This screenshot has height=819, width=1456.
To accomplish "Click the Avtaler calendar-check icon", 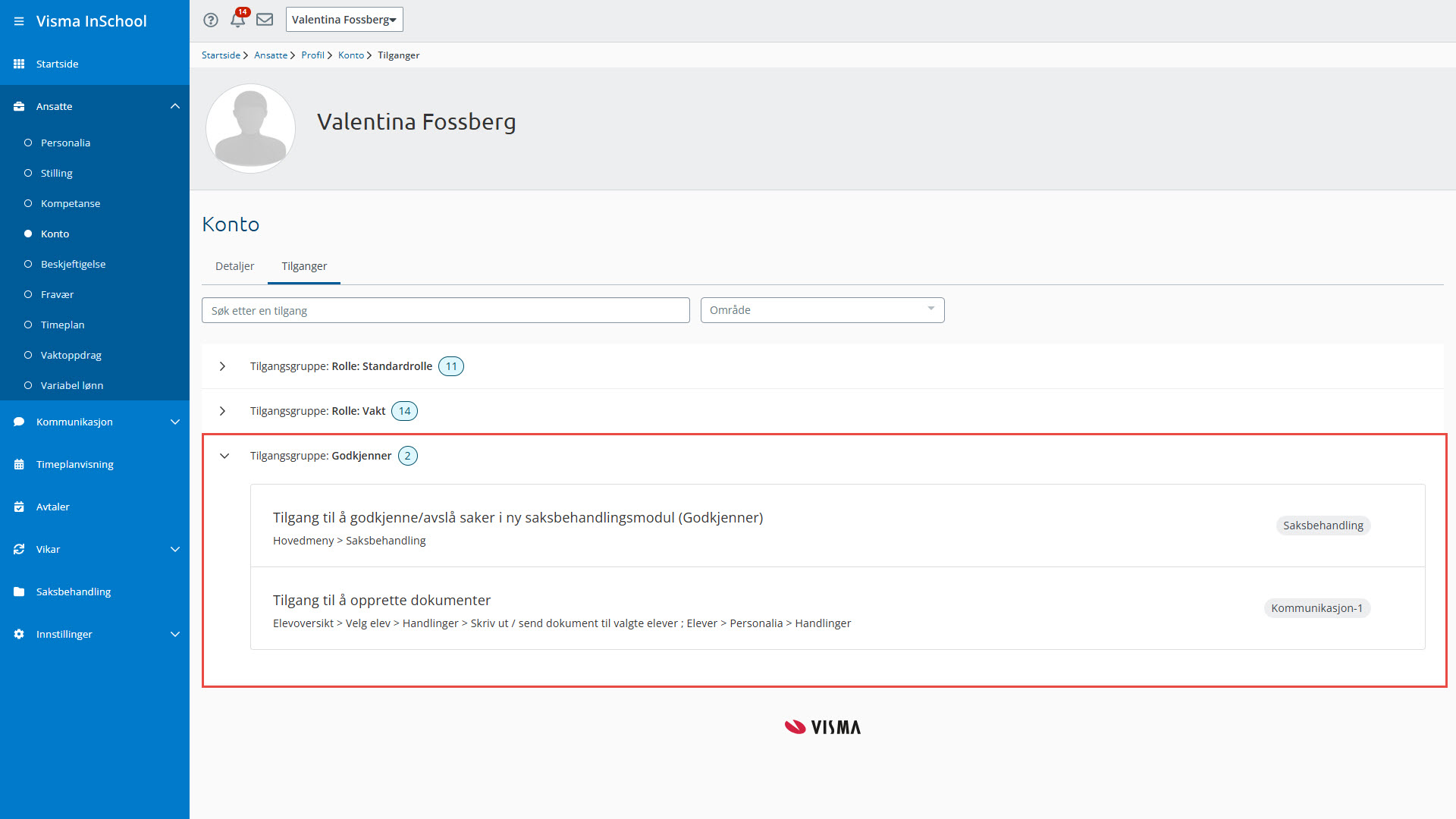I will click(x=19, y=507).
